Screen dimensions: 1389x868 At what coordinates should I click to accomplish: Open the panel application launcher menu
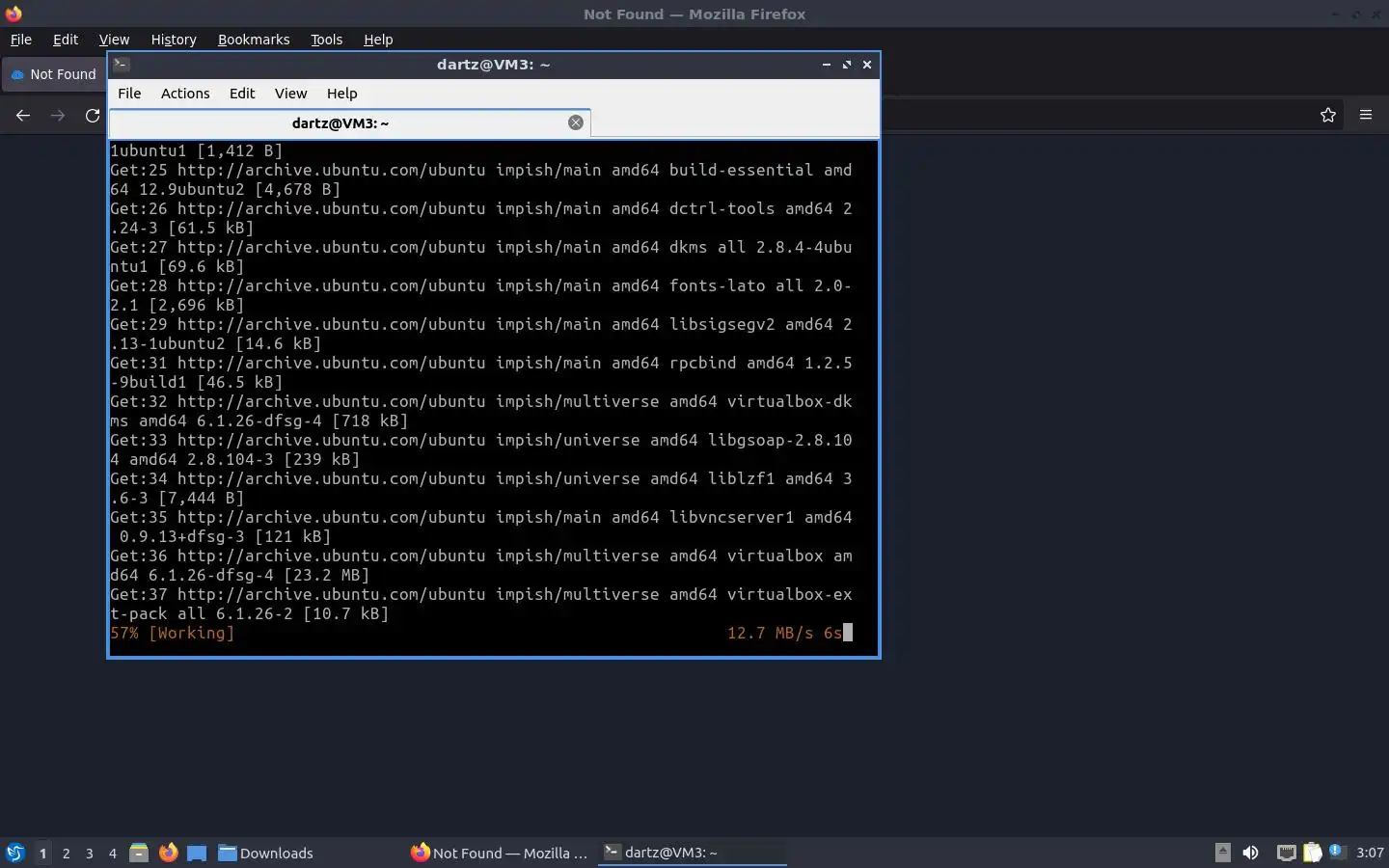point(15,853)
